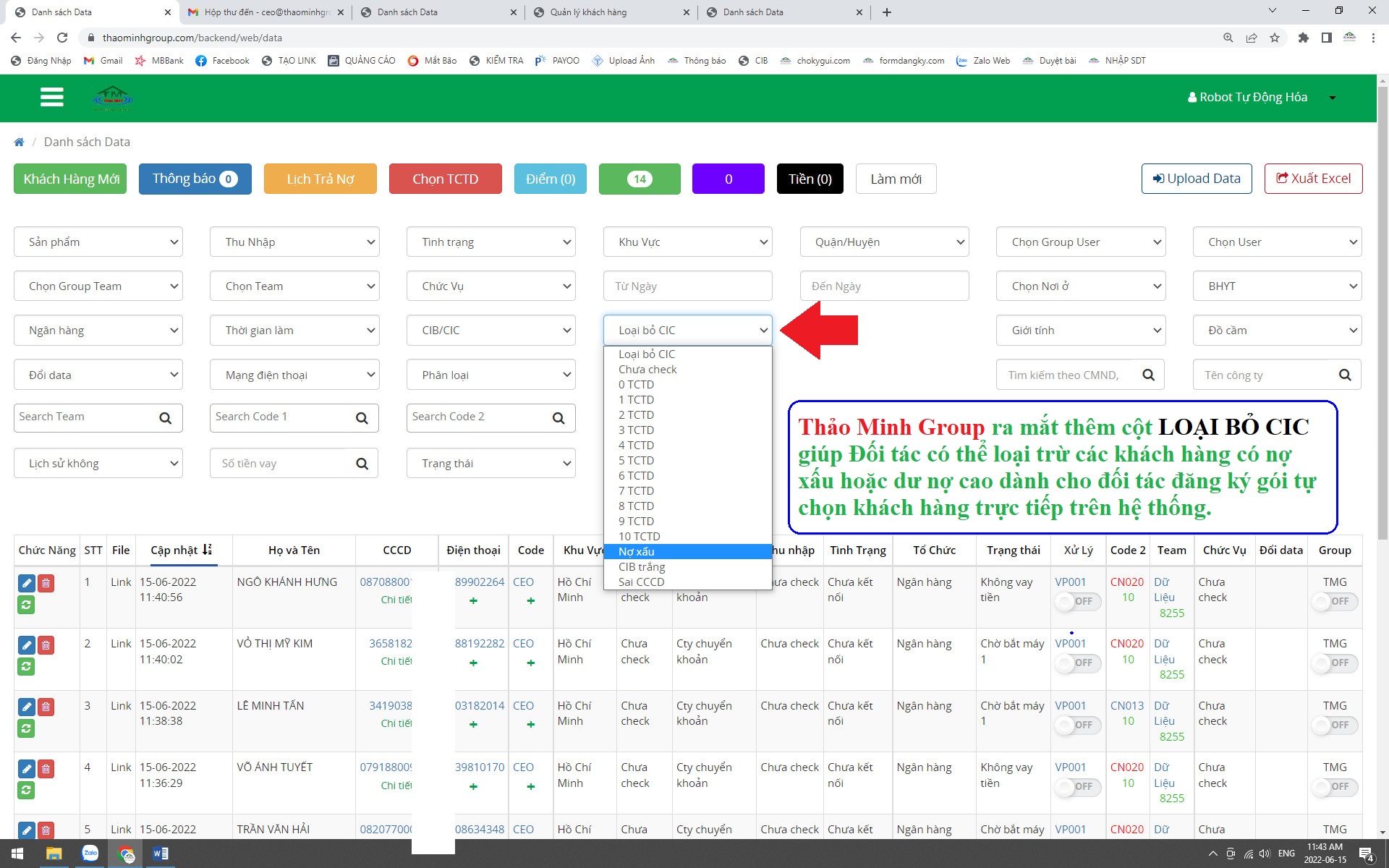The width and height of the screenshot is (1389, 868).
Task: Open the Ngân hàng dropdown
Action: (x=98, y=331)
